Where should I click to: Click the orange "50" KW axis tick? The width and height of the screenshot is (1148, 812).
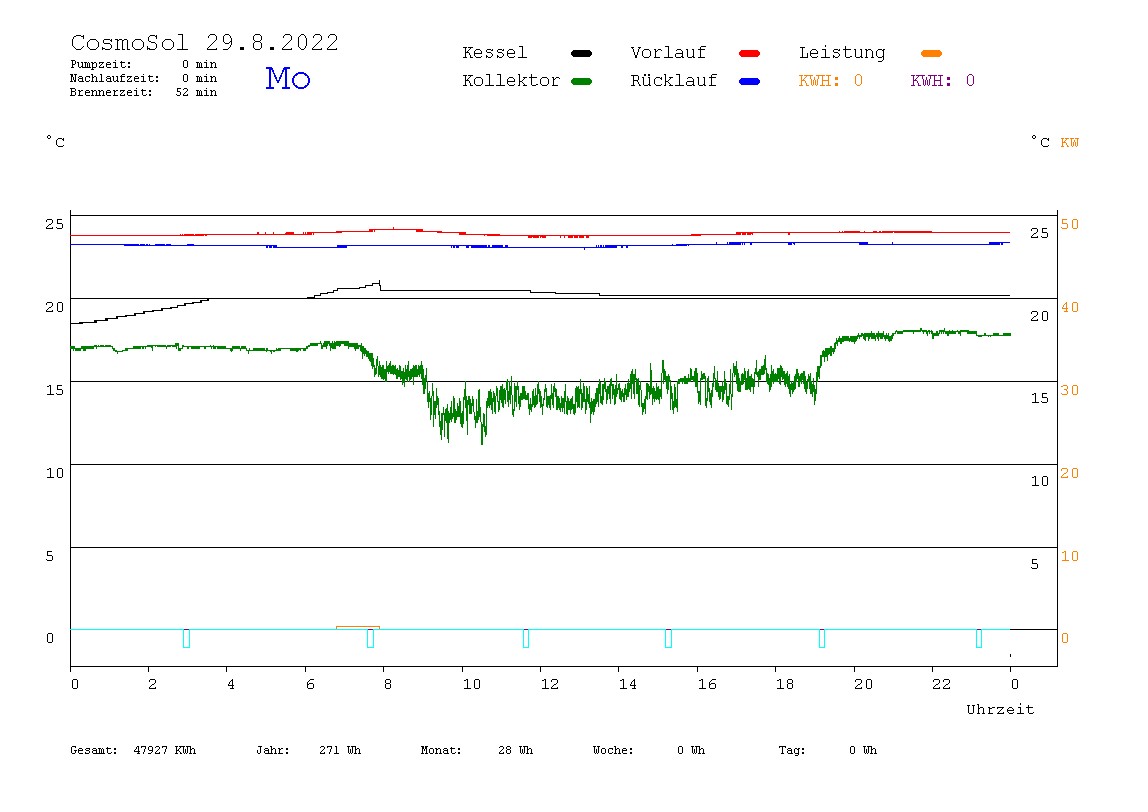tap(1070, 224)
